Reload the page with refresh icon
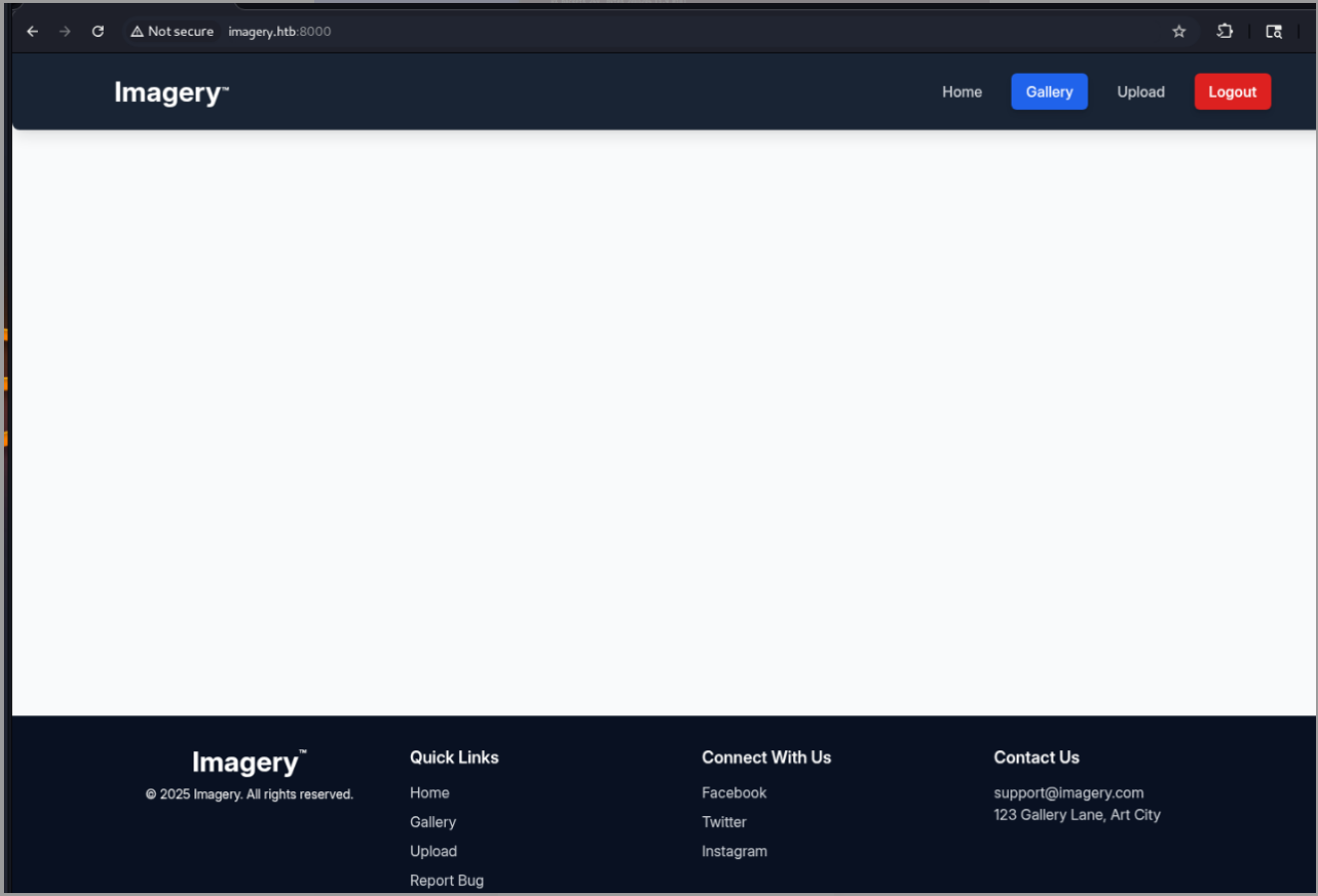 click(x=98, y=32)
